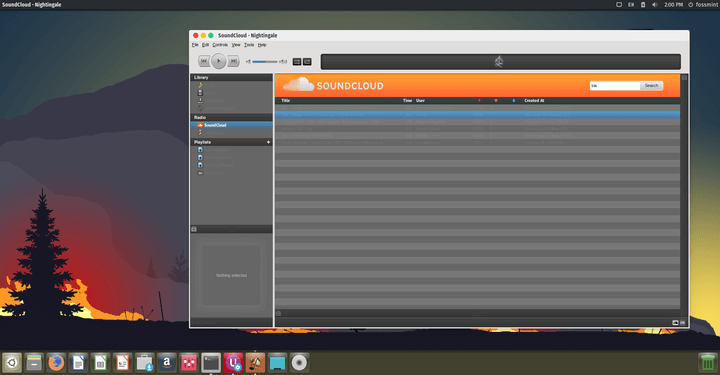Screen dimensions: 720x375
Task: Click the disc drive icon in dock
Action: pyautogui.click(x=299, y=363)
